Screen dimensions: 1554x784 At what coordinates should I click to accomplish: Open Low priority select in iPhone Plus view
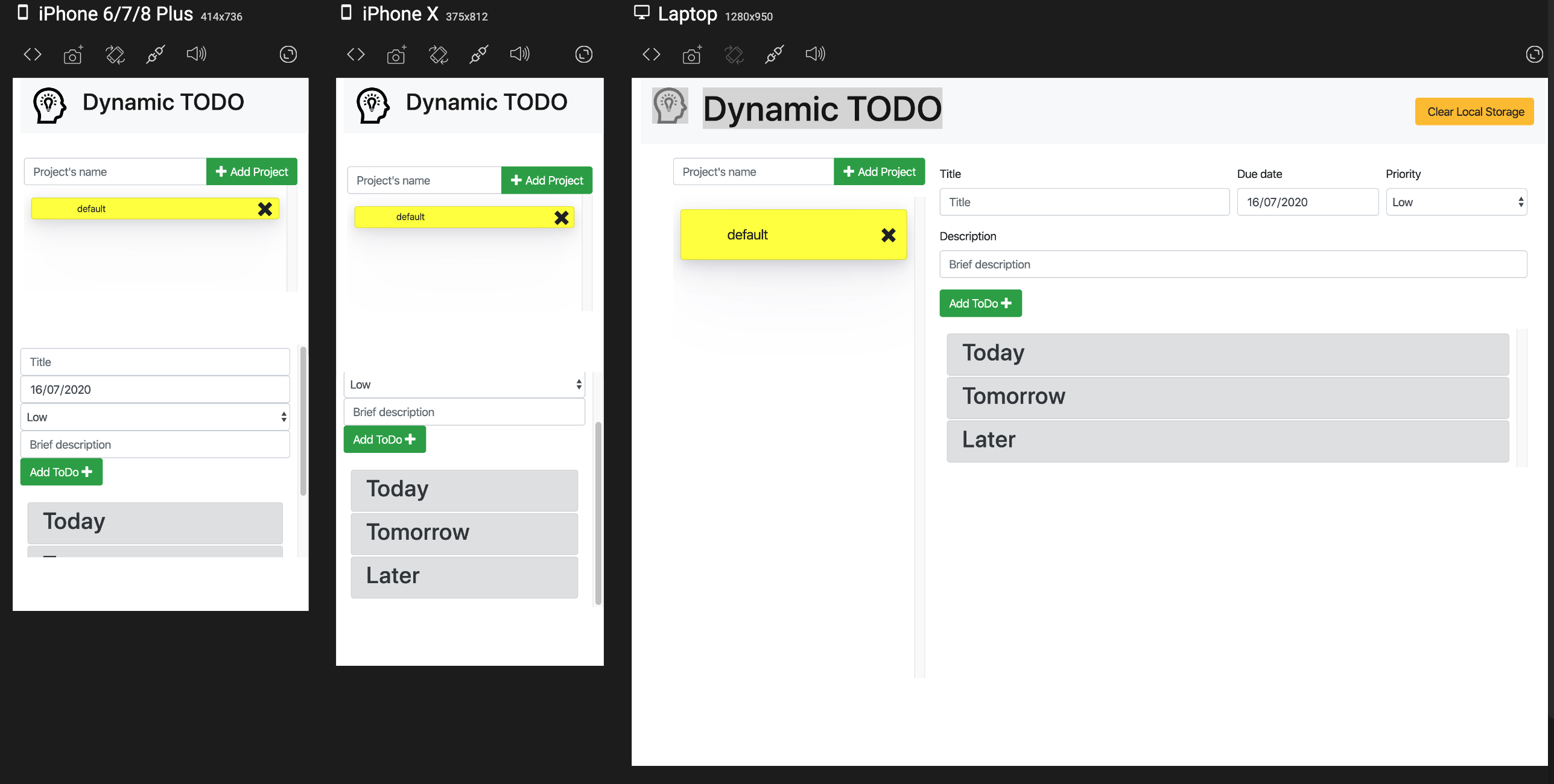(x=156, y=417)
